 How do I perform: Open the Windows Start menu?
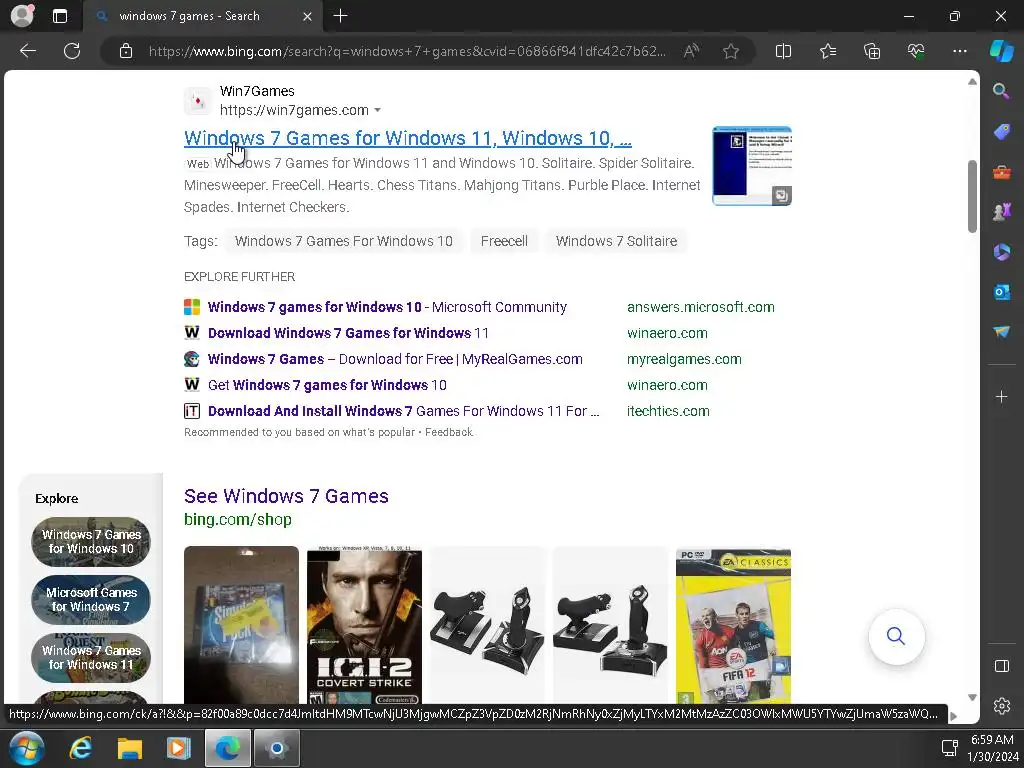[27, 748]
